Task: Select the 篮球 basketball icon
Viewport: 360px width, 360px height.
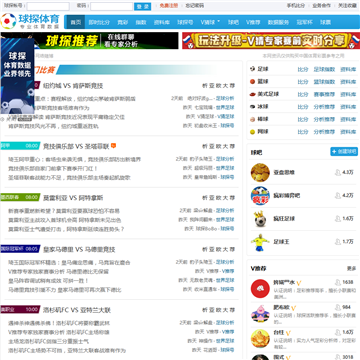Action: [x=252, y=81]
